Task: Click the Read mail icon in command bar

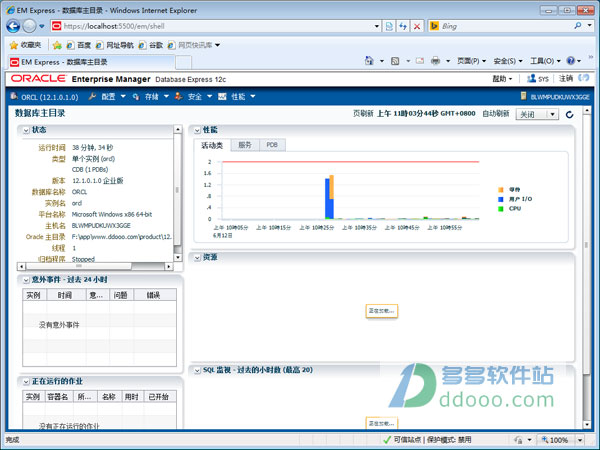Action: (420, 61)
